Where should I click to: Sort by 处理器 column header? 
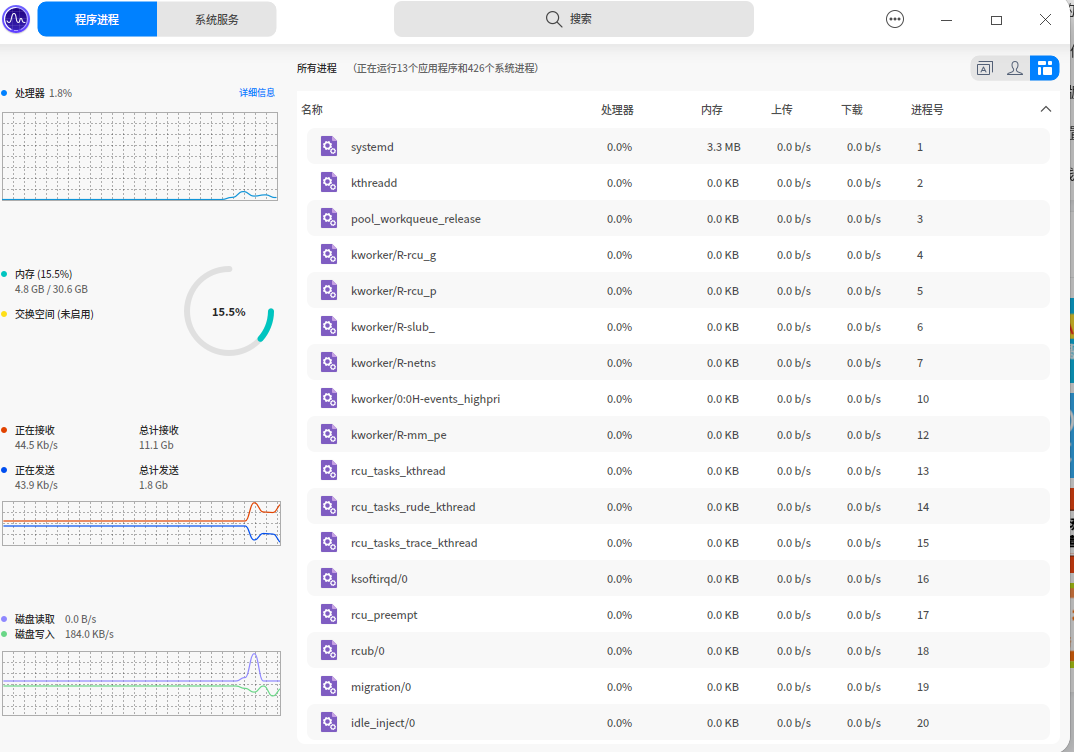coord(617,110)
